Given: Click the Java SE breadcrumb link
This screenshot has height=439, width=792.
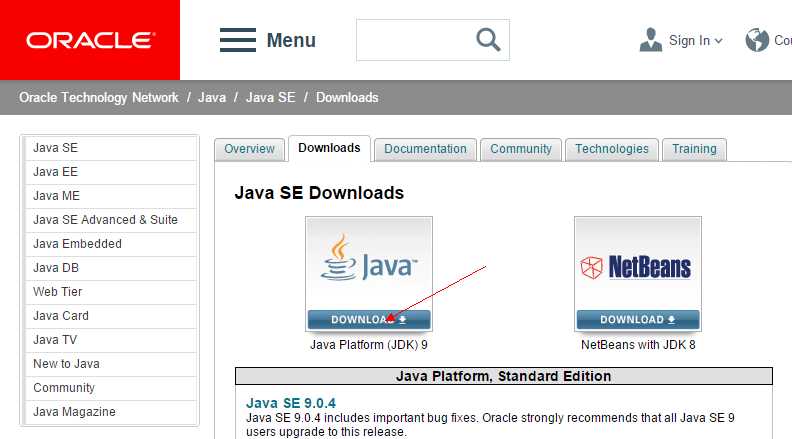Looking at the screenshot, I should [270, 97].
